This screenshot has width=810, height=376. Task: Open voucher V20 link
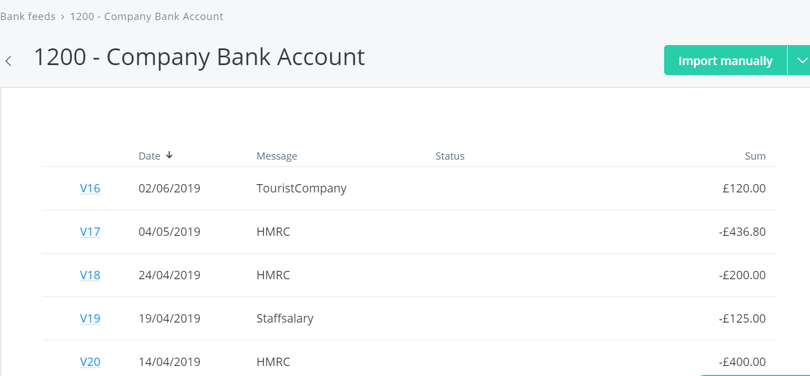tap(90, 362)
